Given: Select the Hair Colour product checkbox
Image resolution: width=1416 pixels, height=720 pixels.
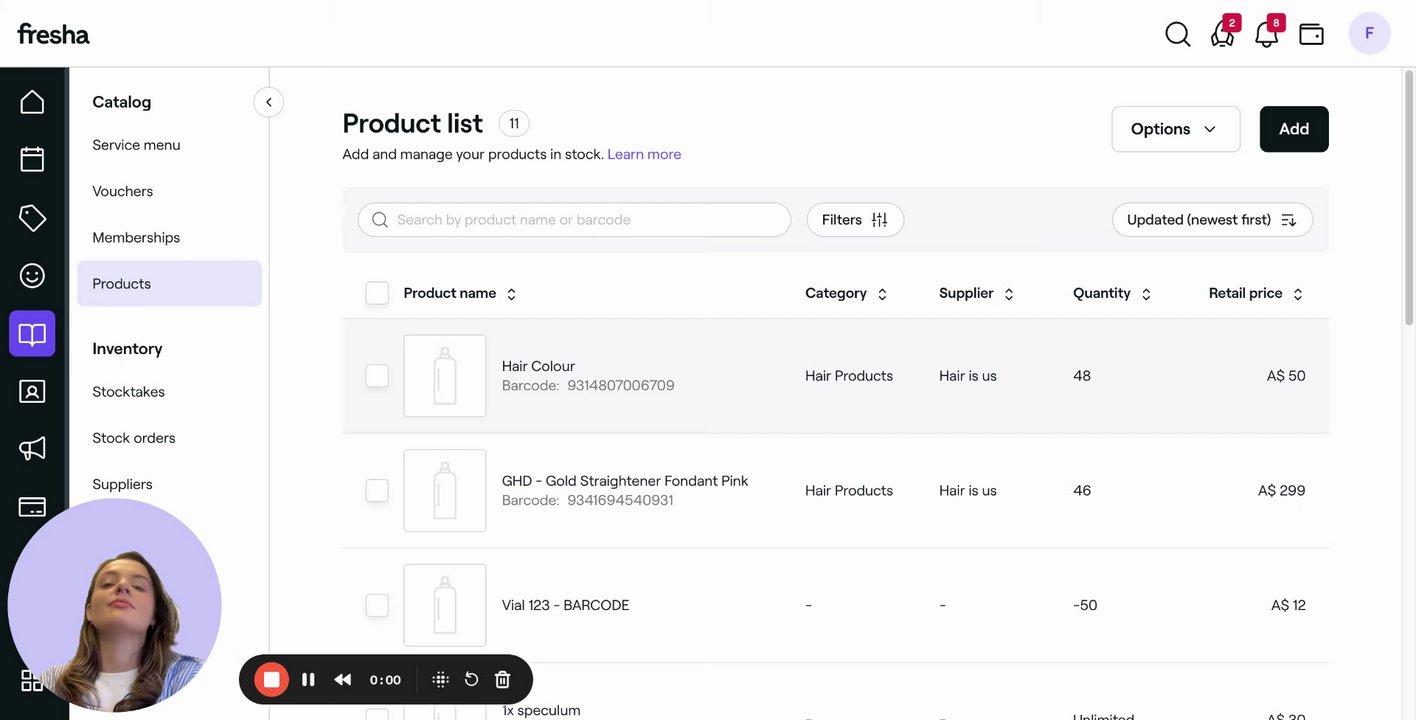Looking at the screenshot, I should point(377,376).
